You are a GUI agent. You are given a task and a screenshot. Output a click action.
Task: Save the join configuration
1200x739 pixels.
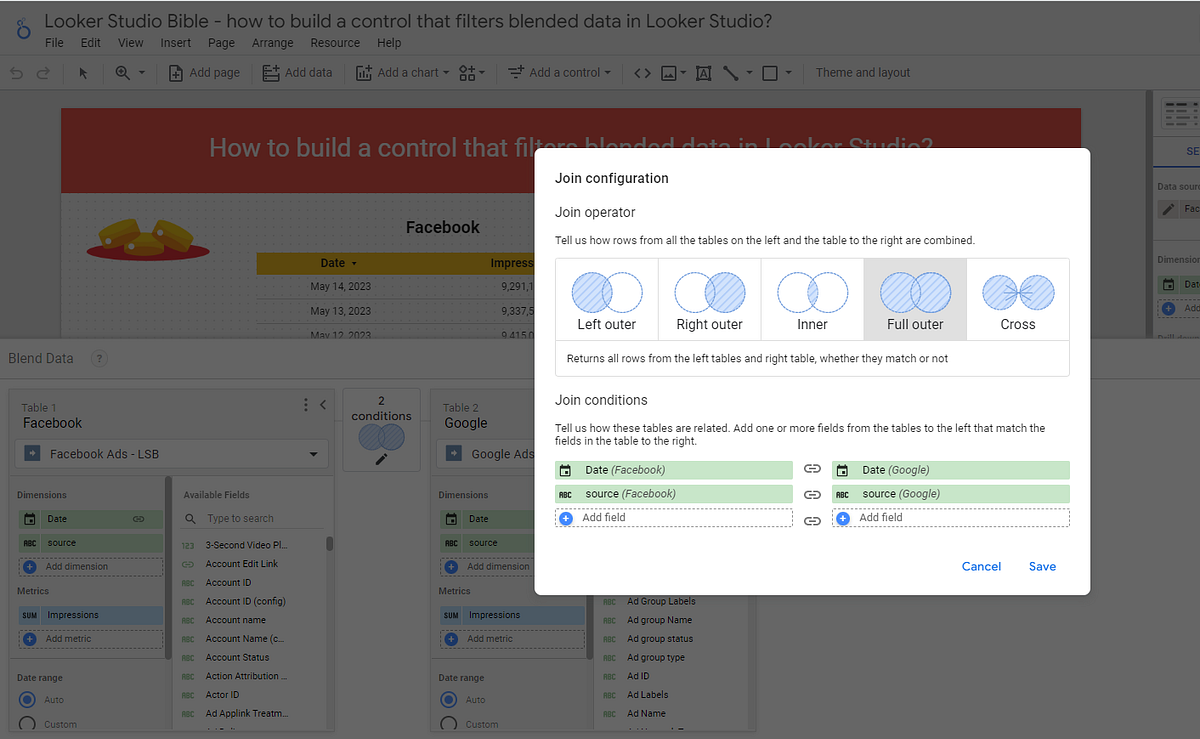1042,566
